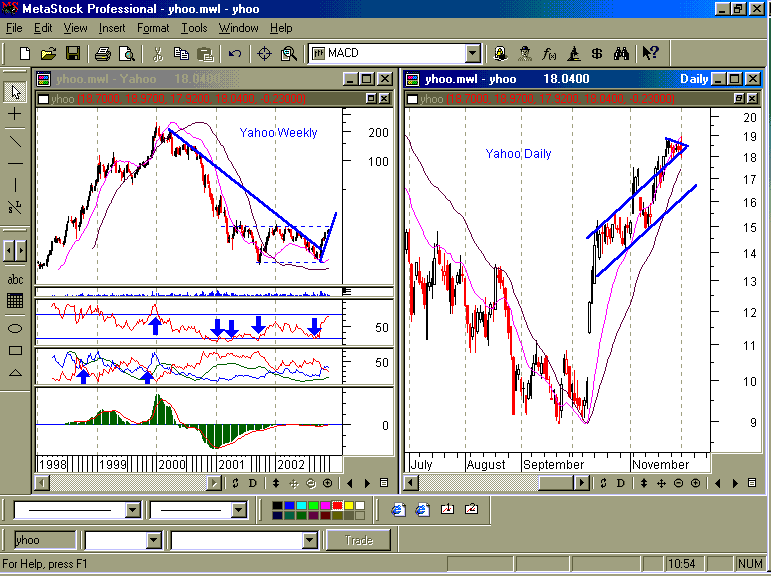Screen dimensions: 771x576
Task: Expand the wide dropdown left of Trade
Action: (310, 541)
